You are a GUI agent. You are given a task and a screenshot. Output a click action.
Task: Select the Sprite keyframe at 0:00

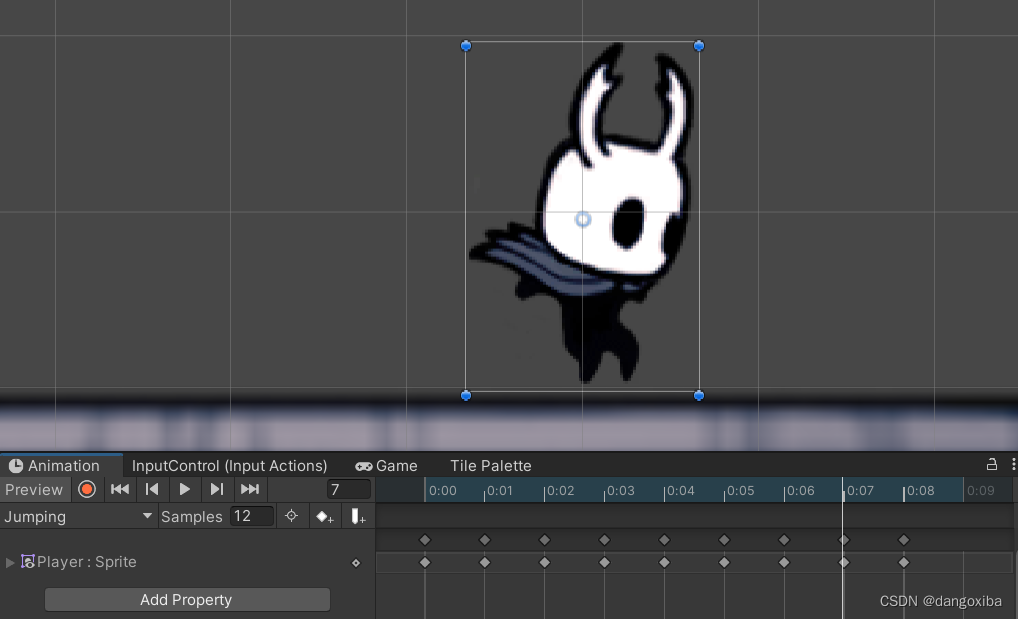point(425,562)
